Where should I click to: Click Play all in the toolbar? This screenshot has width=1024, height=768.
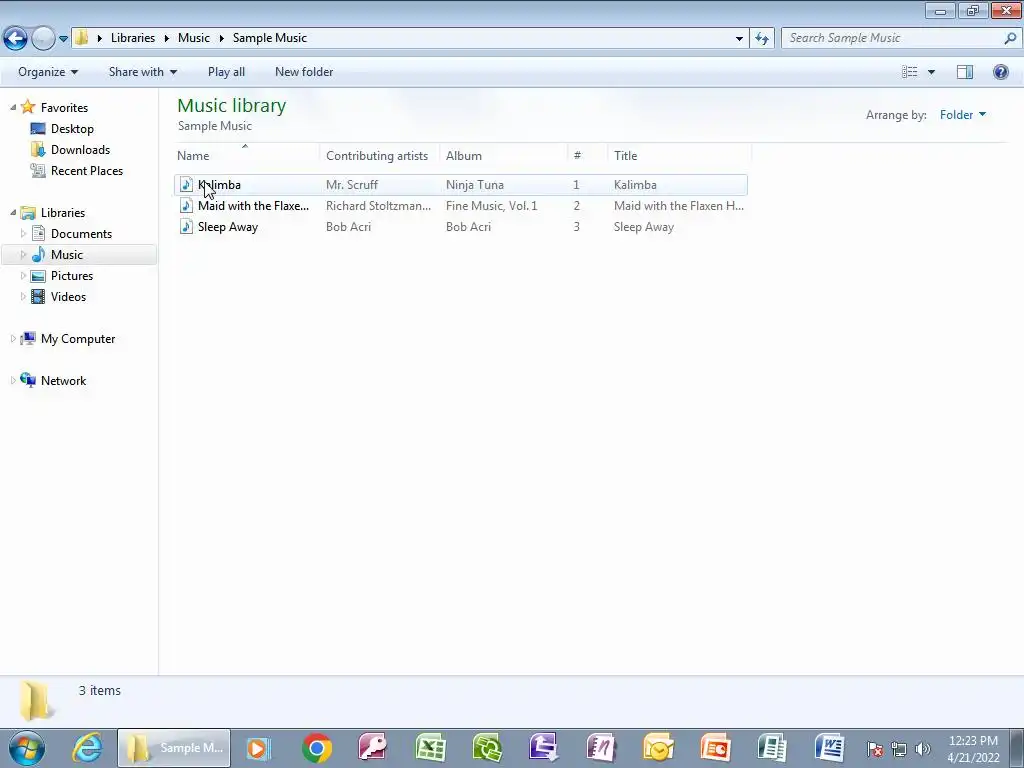(226, 72)
